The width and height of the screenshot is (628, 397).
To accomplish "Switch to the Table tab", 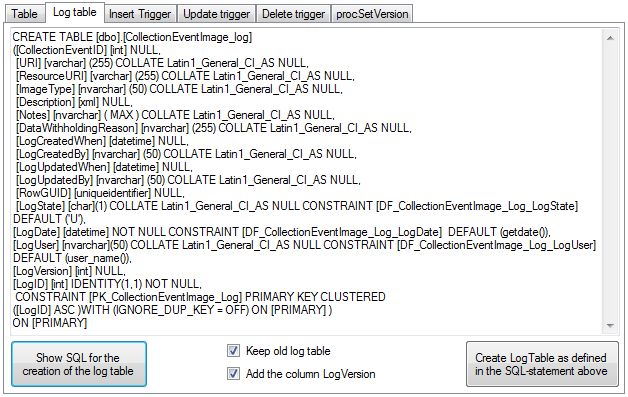I will coord(24,14).
